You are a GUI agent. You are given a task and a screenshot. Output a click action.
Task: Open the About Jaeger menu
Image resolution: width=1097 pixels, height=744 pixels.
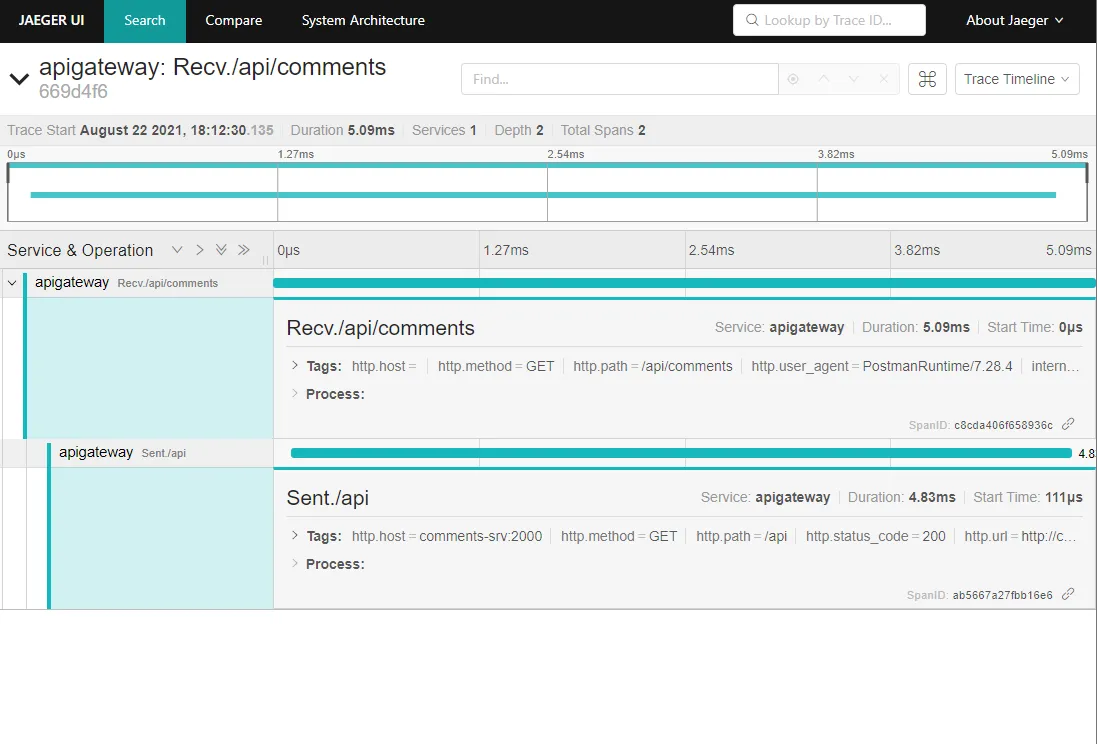[1014, 21]
